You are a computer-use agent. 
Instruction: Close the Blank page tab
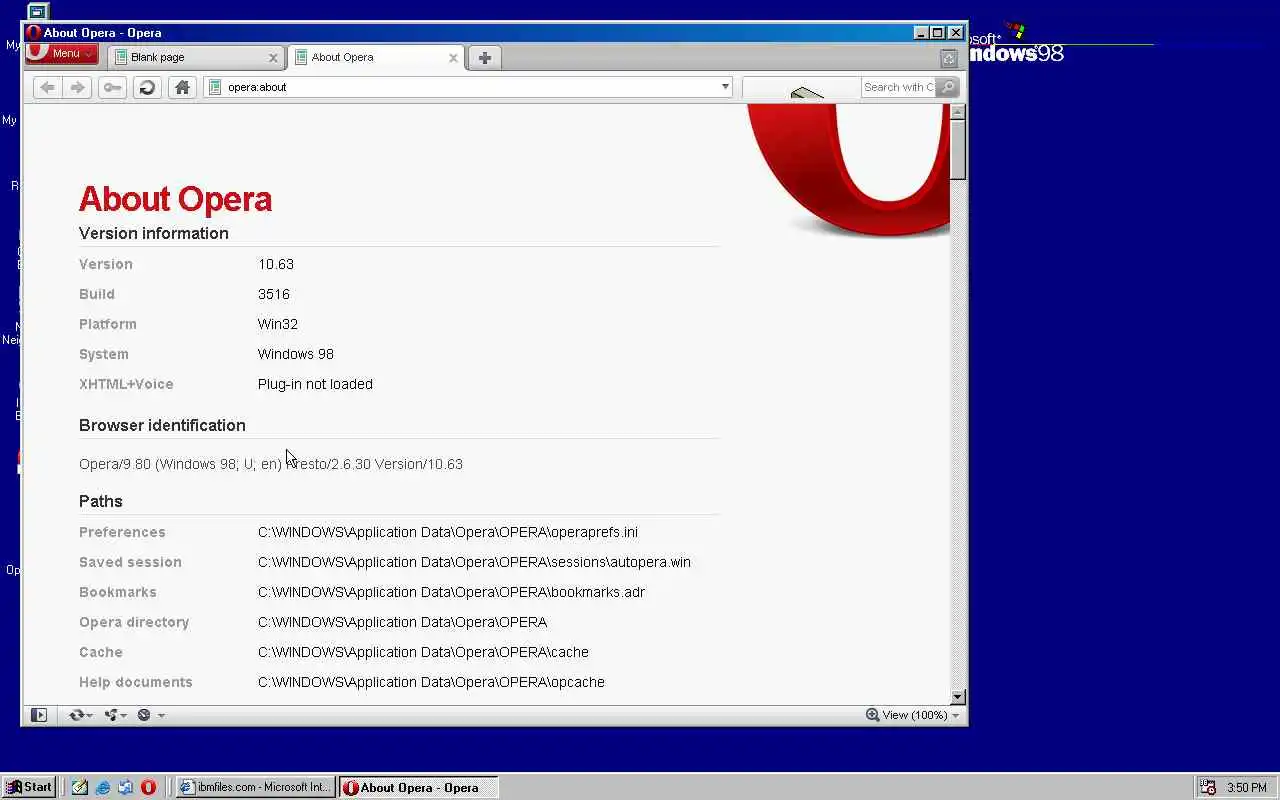click(x=273, y=58)
